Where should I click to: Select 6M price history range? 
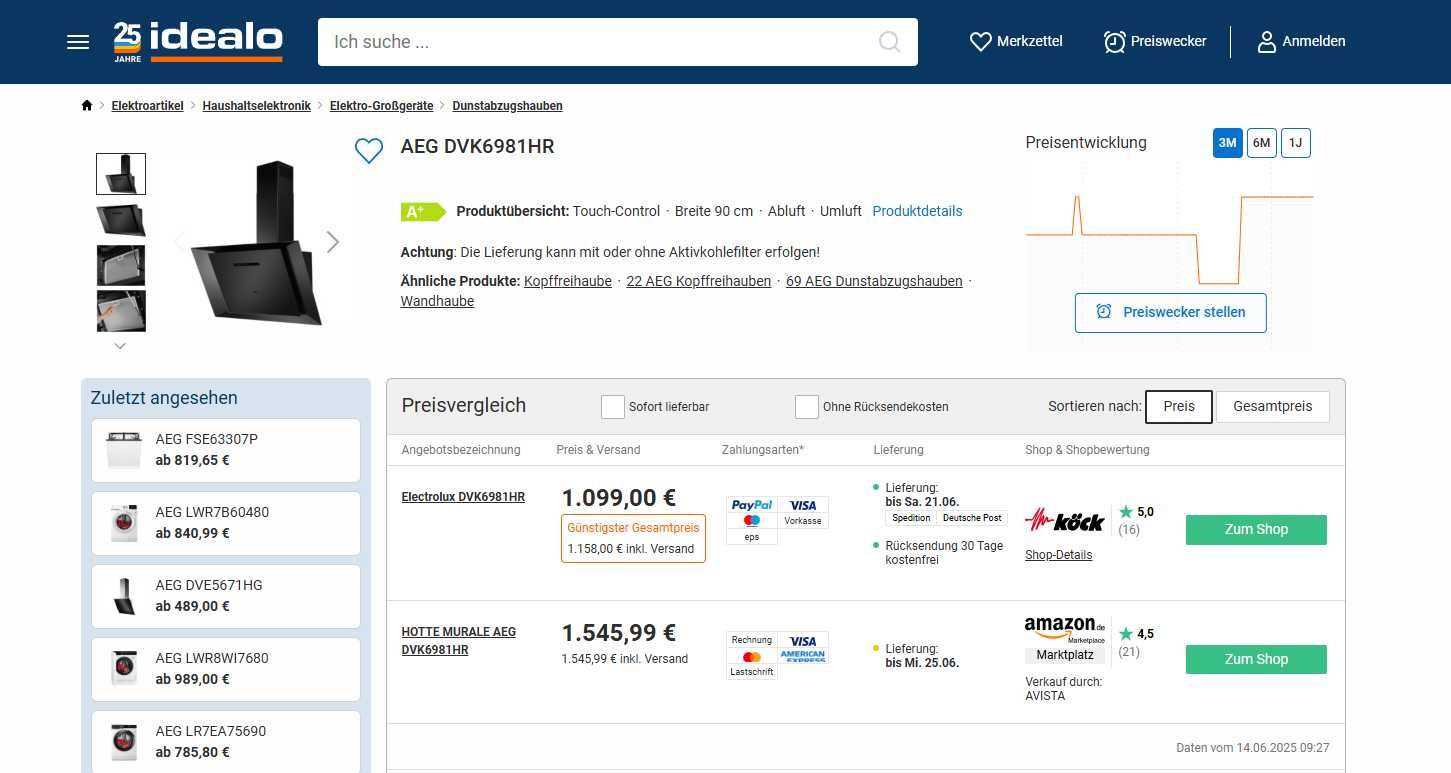click(x=1262, y=143)
